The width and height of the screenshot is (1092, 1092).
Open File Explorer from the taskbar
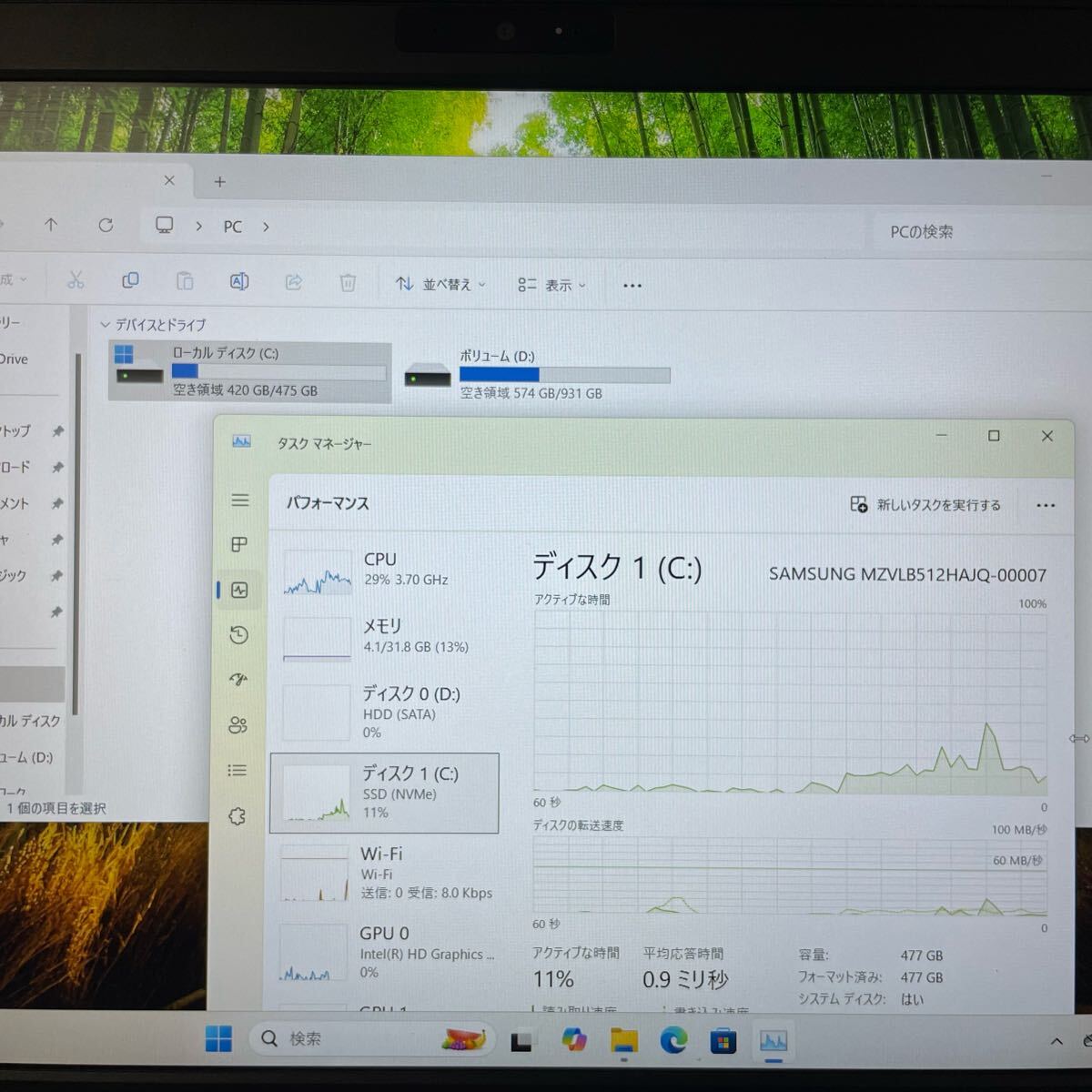[624, 1040]
